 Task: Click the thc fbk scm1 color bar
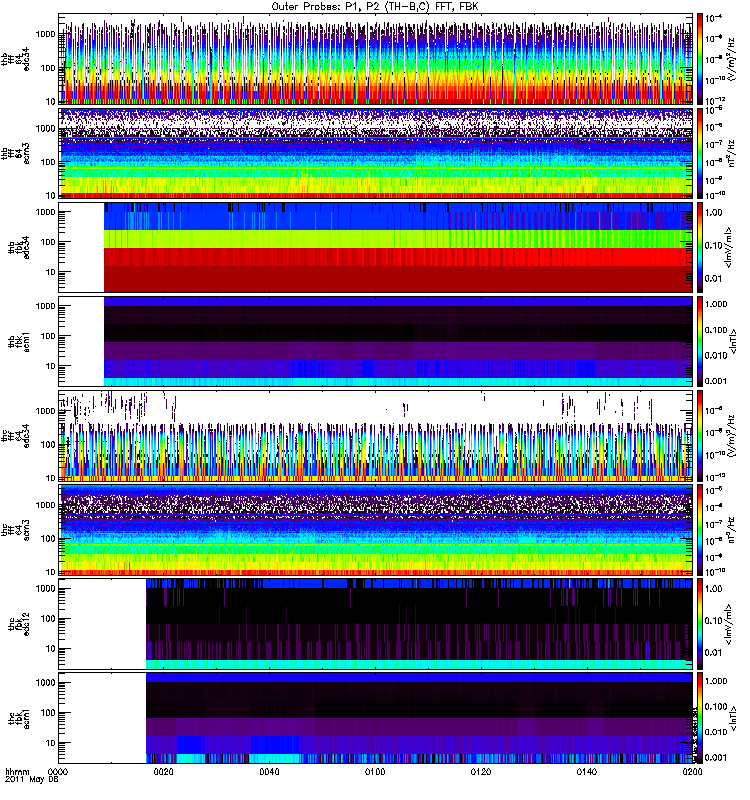point(699,718)
